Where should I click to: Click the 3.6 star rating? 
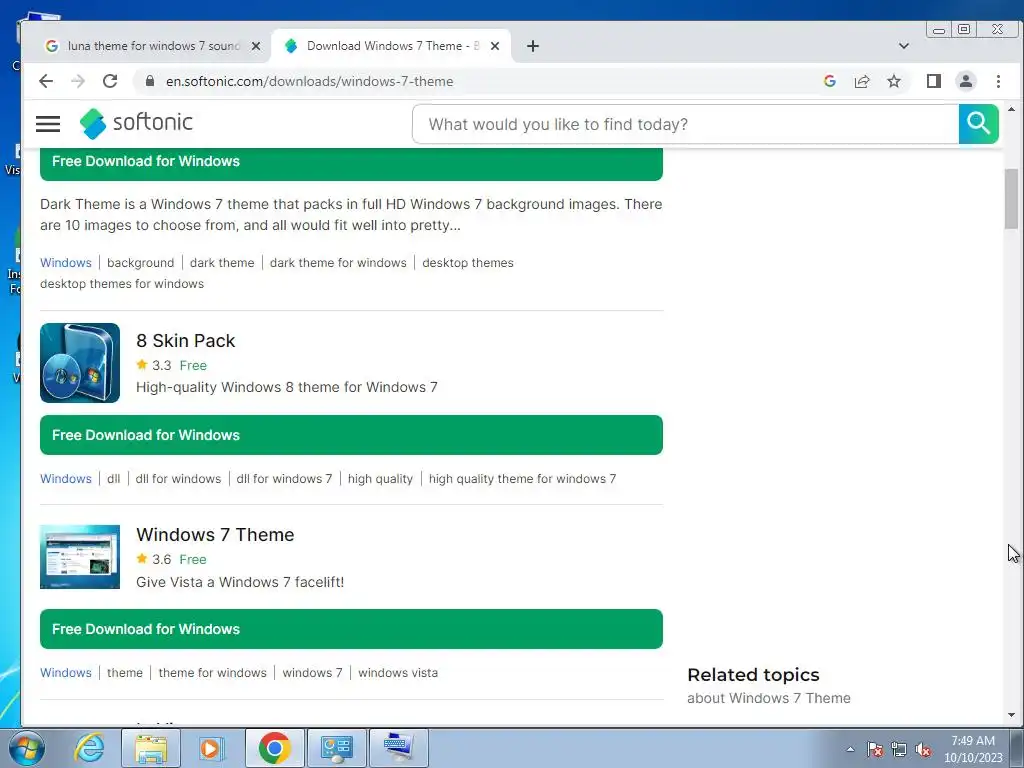(153, 559)
